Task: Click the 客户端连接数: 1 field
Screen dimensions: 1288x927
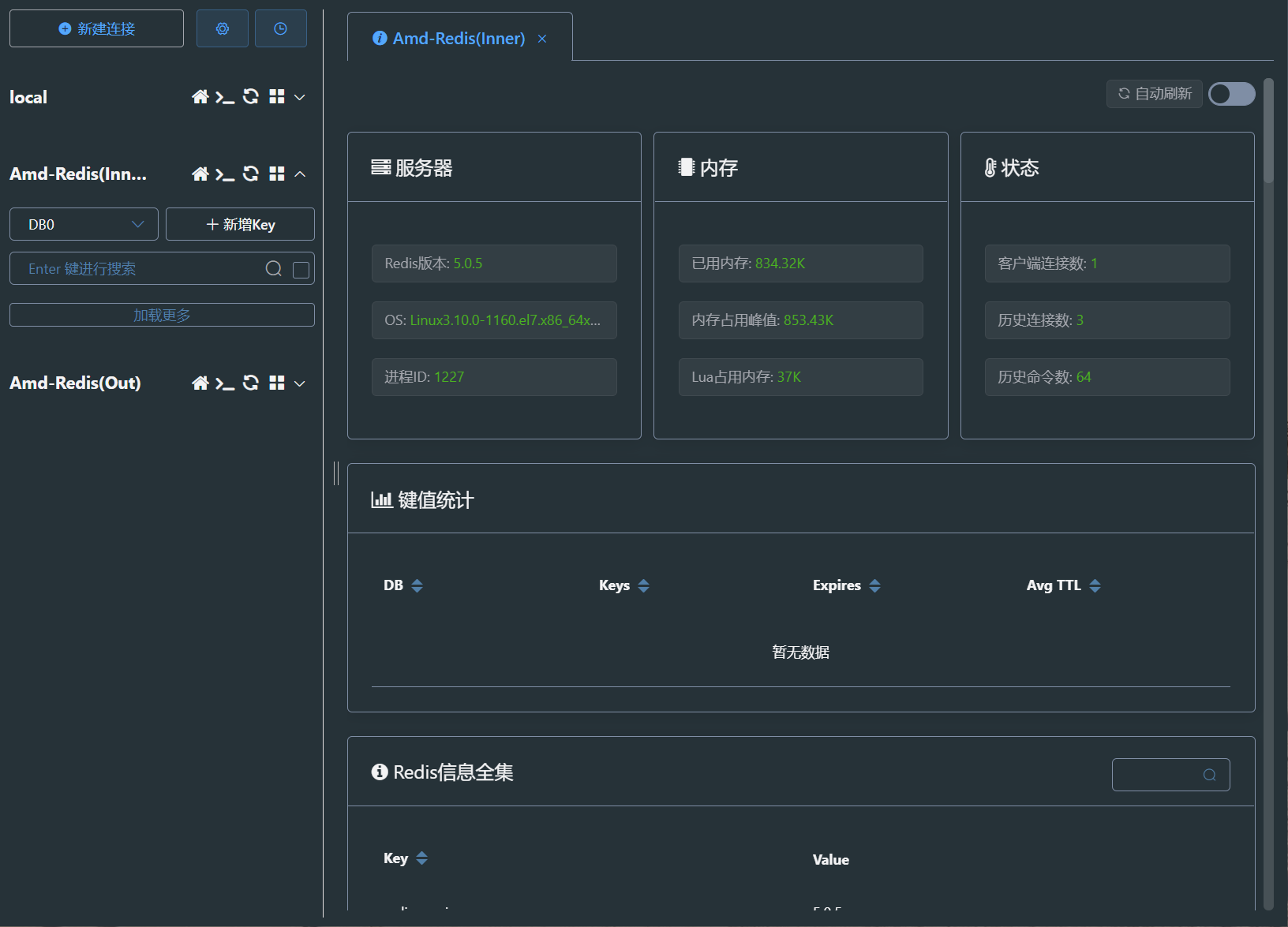Action: pyautogui.click(x=1107, y=264)
